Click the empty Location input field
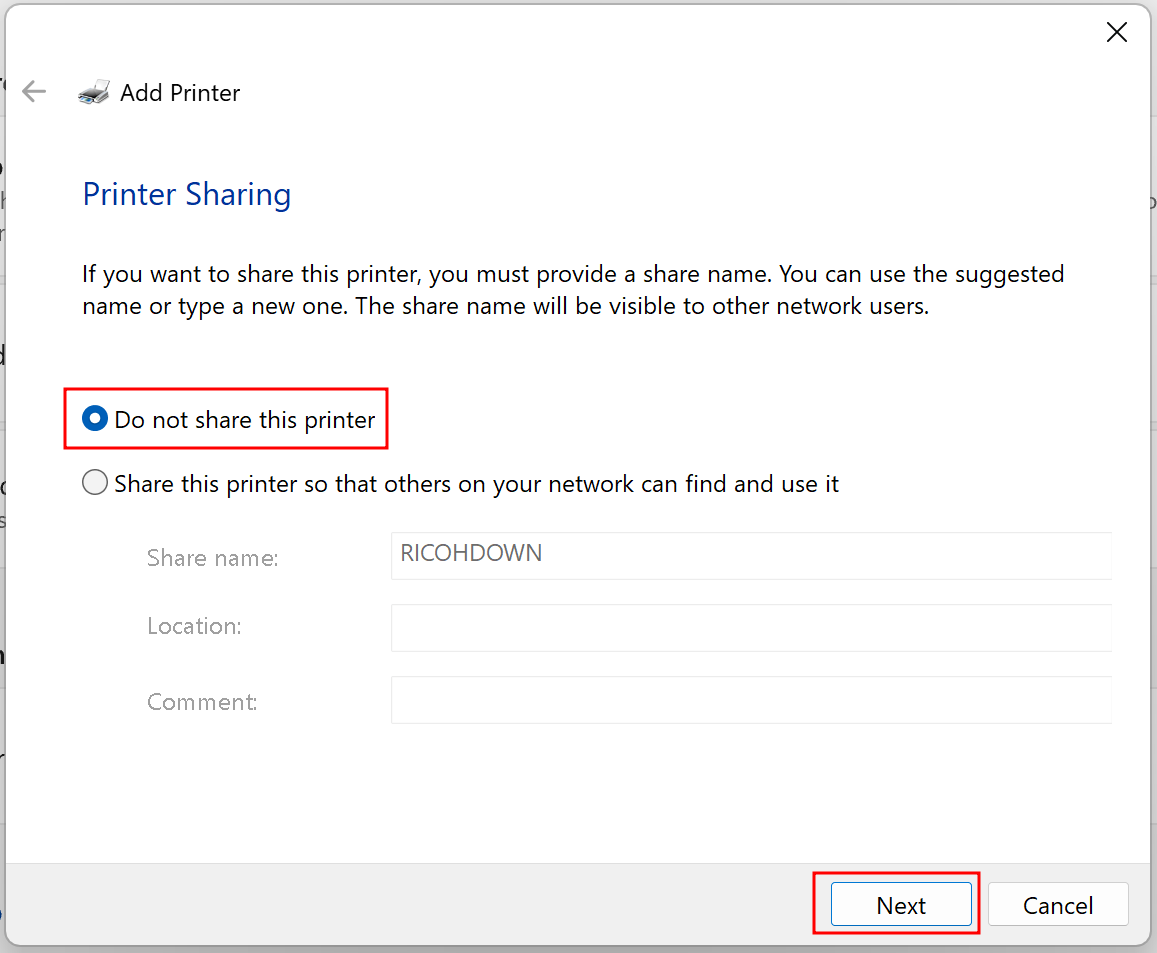 [751, 628]
